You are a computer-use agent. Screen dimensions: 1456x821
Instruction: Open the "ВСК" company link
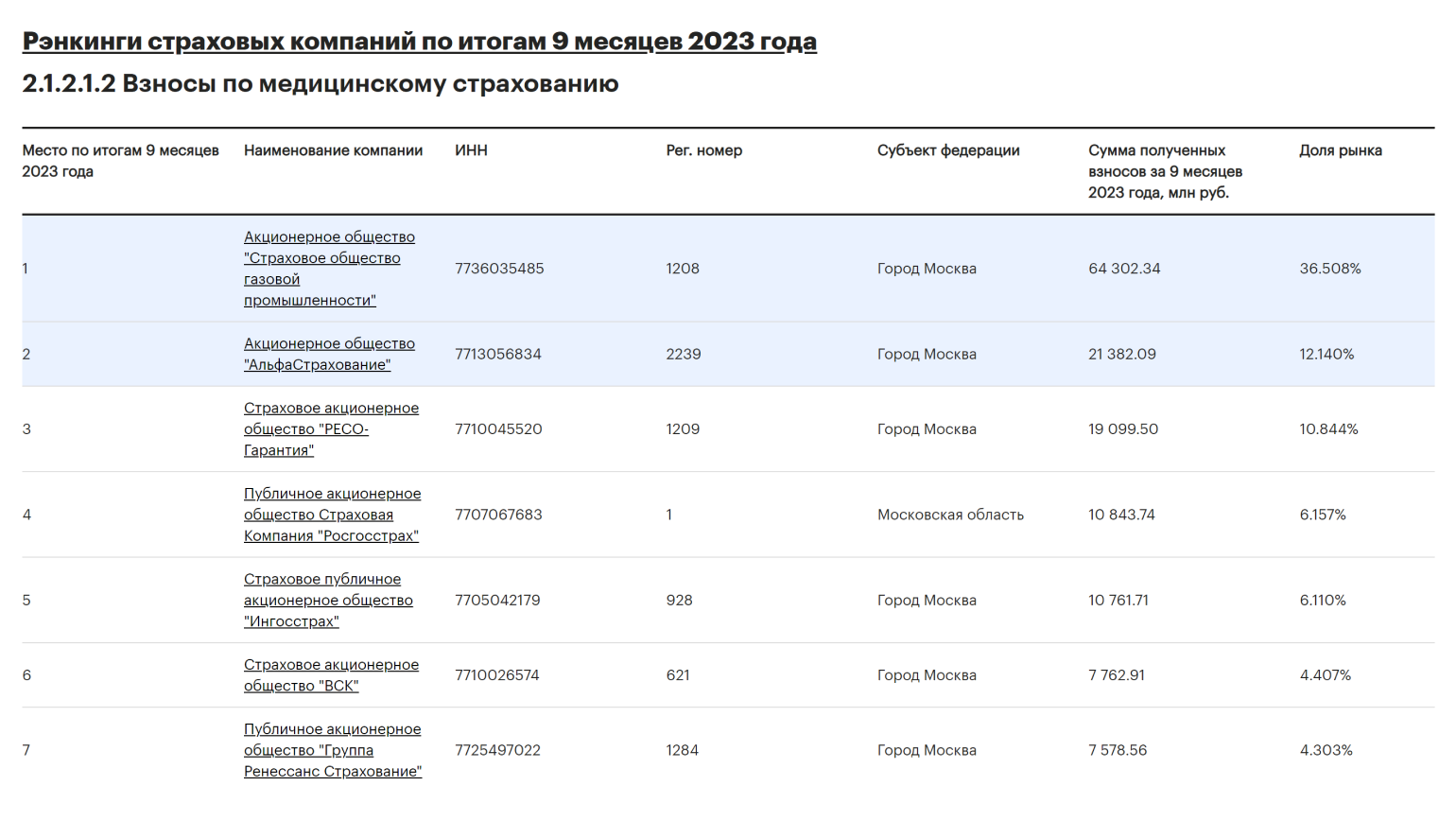coord(331,675)
